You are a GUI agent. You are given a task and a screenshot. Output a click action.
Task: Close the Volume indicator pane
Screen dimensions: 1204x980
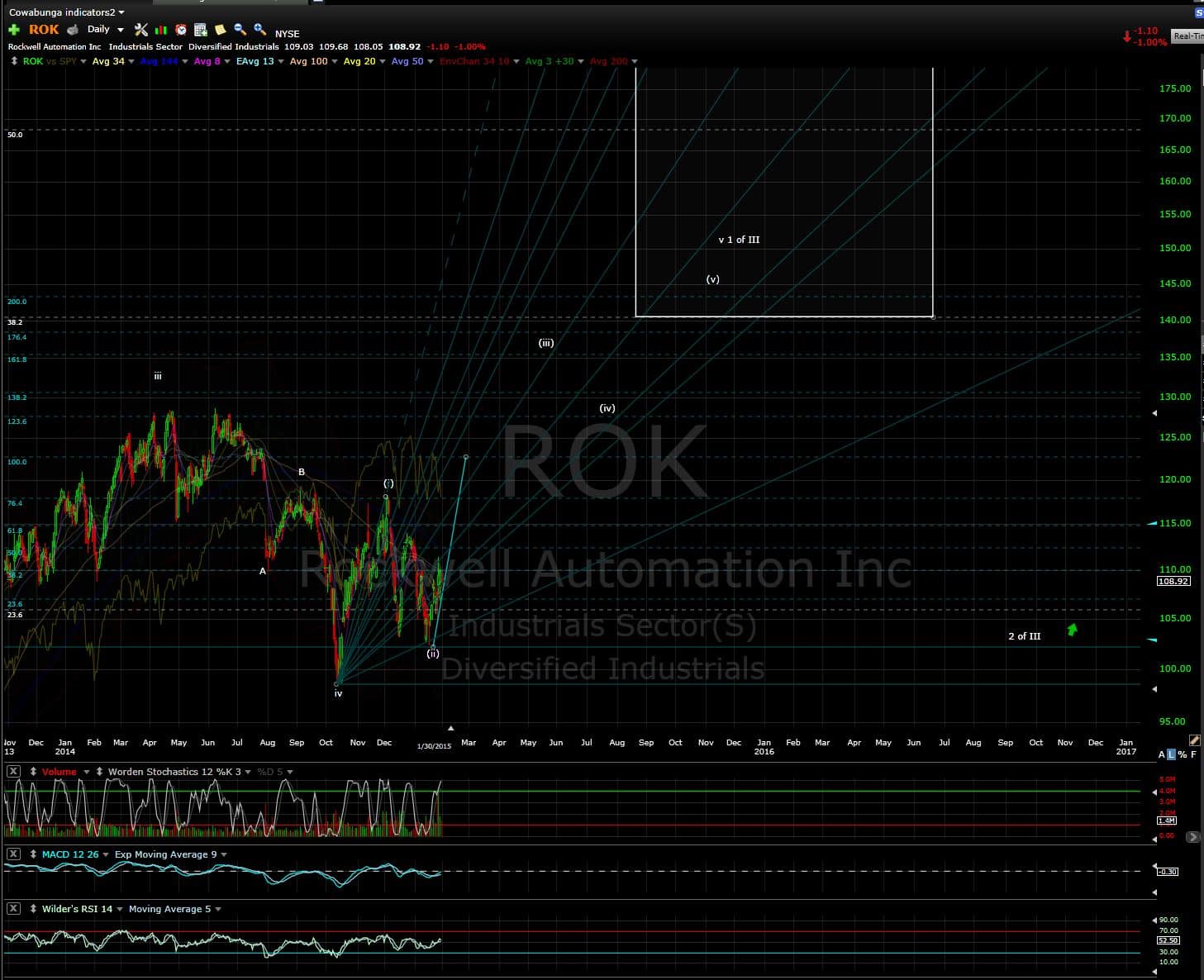click(x=13, y=772)
